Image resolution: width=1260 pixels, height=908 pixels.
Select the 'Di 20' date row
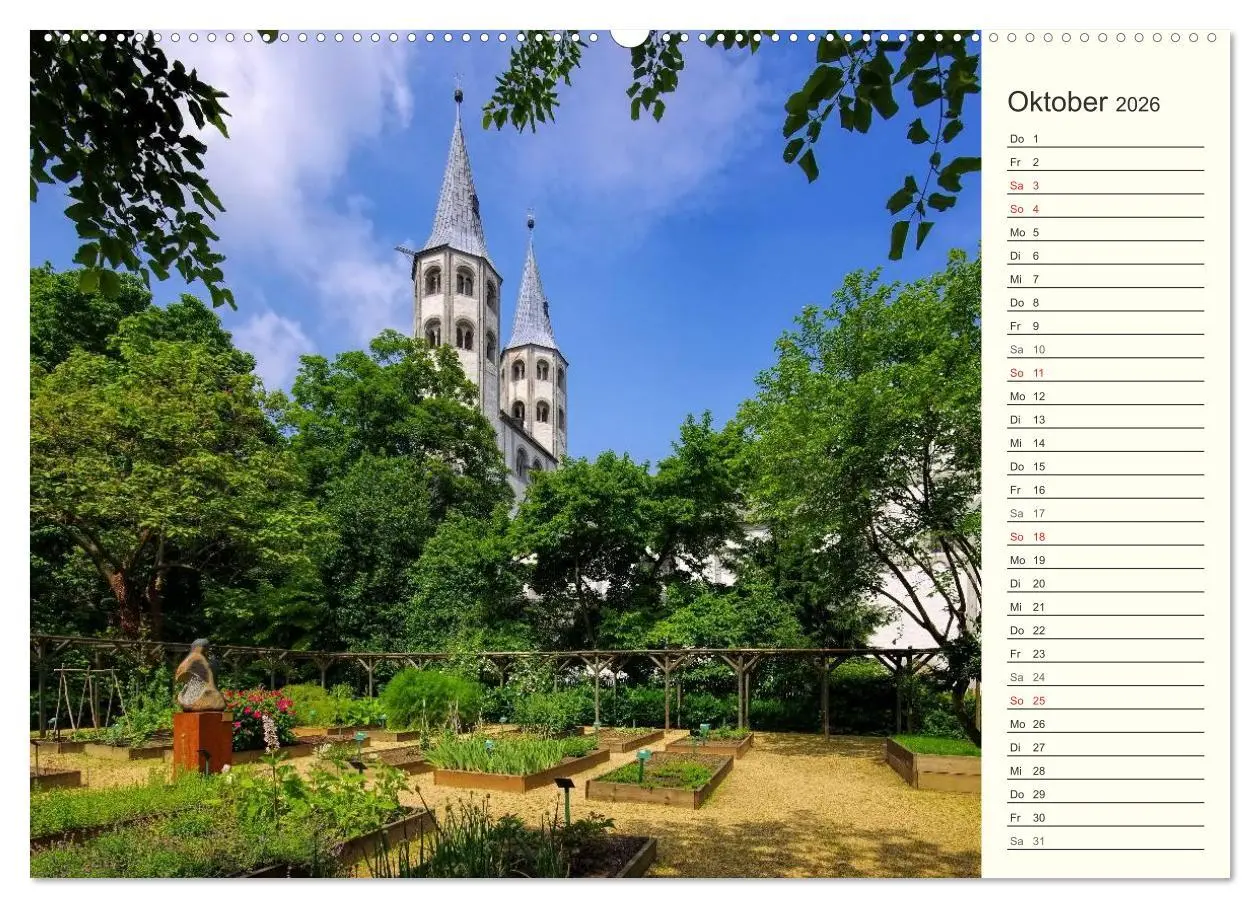[x=1105, y=583]
